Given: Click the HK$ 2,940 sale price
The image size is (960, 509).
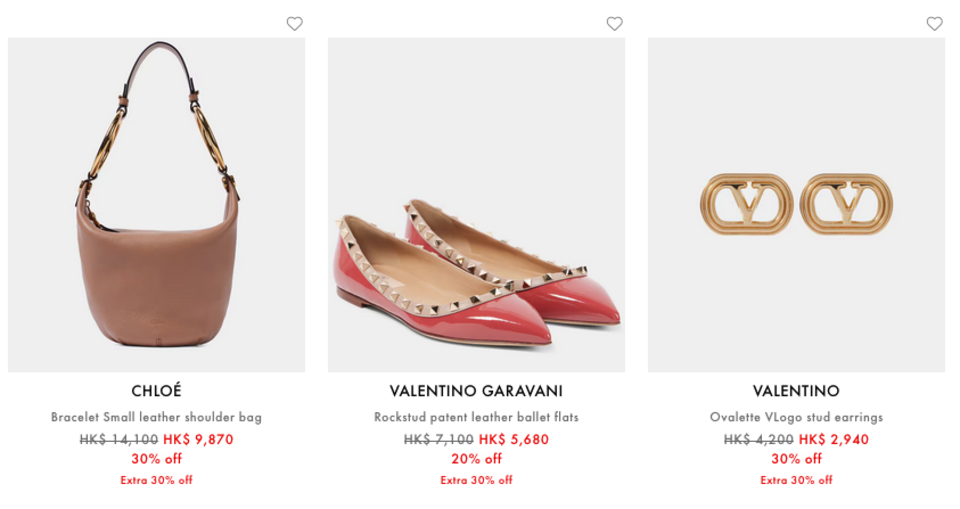Looking at the screenshot, I should pos(834,439).
